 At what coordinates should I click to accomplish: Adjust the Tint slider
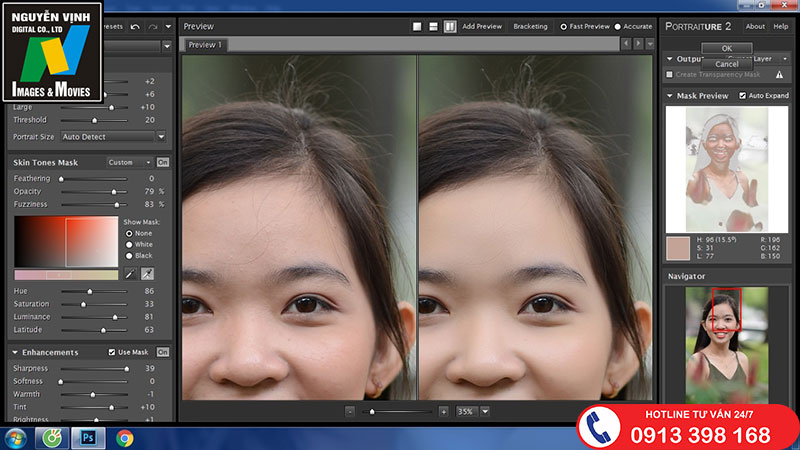pos(94,407)
